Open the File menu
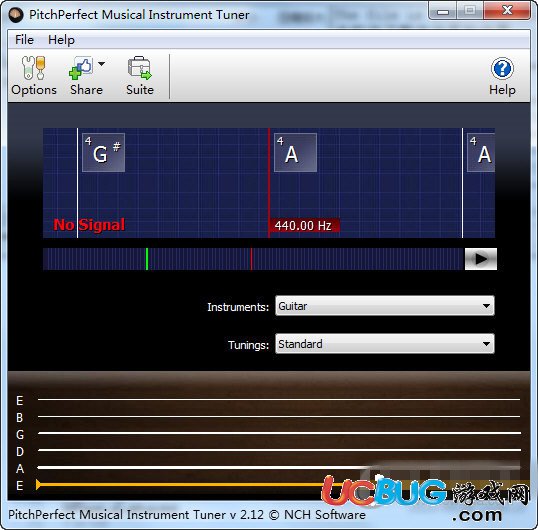The image size is (538, 530). pyautogui.click(x=24, y=40)
